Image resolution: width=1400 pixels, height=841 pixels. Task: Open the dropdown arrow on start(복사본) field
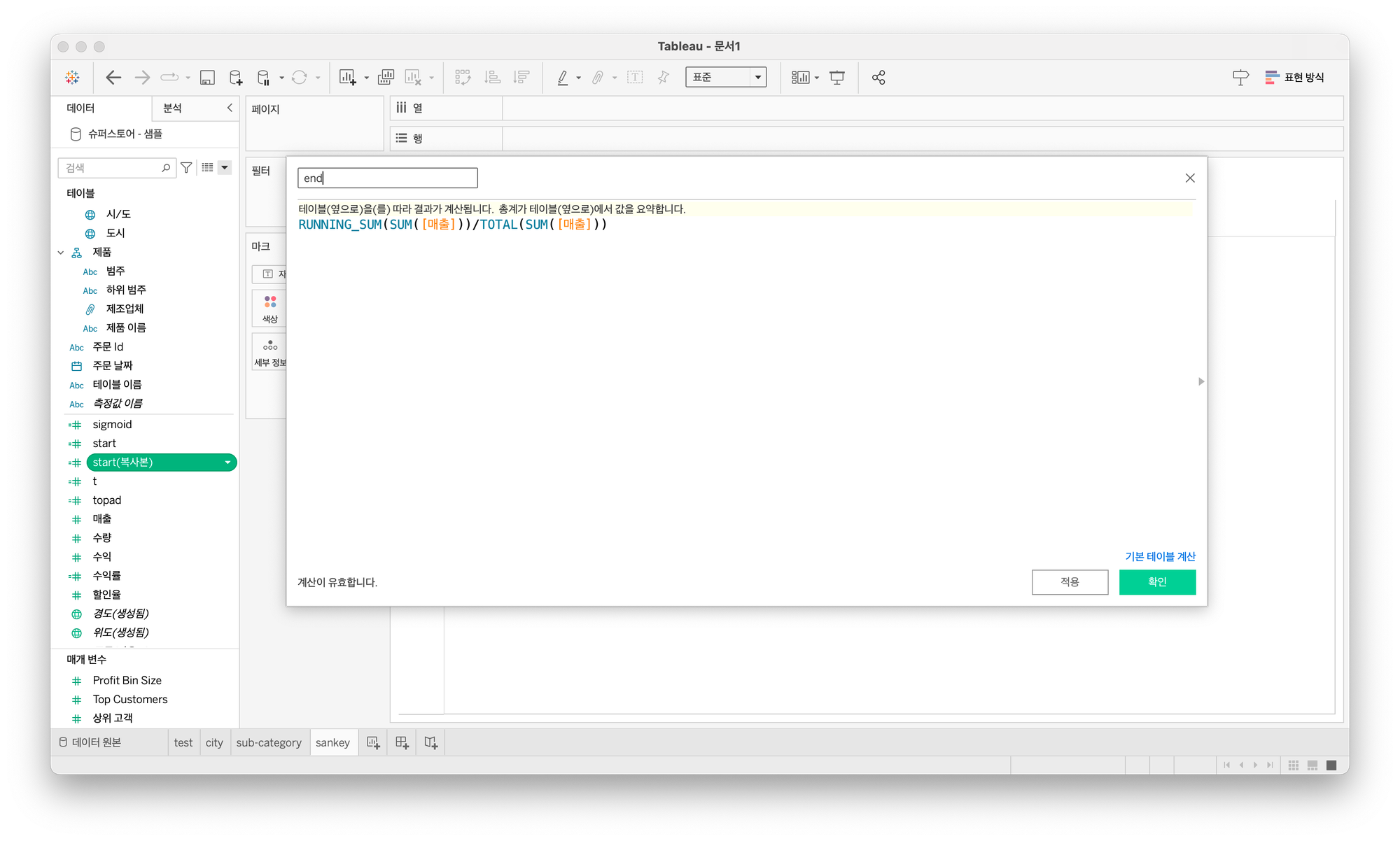pyautogui.click(x=227, y=462)
